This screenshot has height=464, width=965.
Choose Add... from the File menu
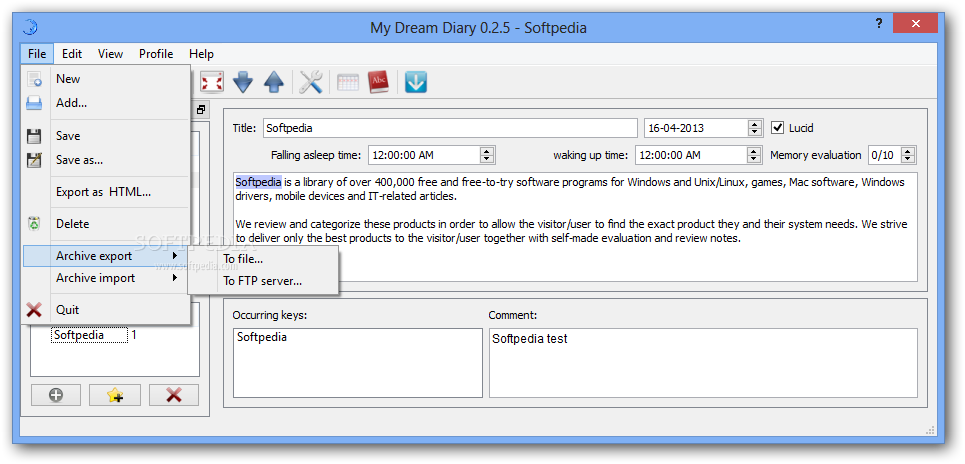tap(106, 103)
